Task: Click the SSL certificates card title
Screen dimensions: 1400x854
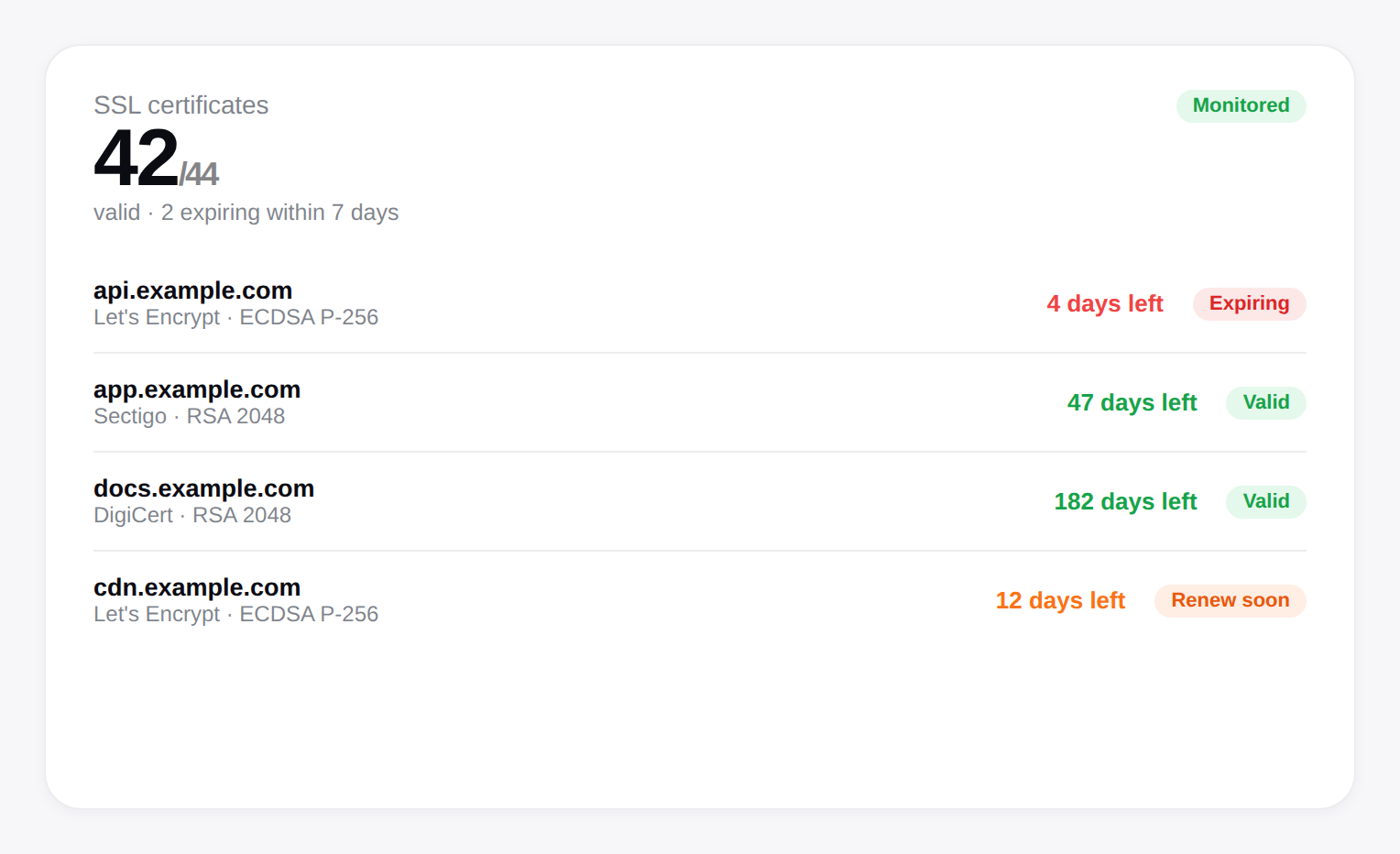Action: (x=180, y=105)
